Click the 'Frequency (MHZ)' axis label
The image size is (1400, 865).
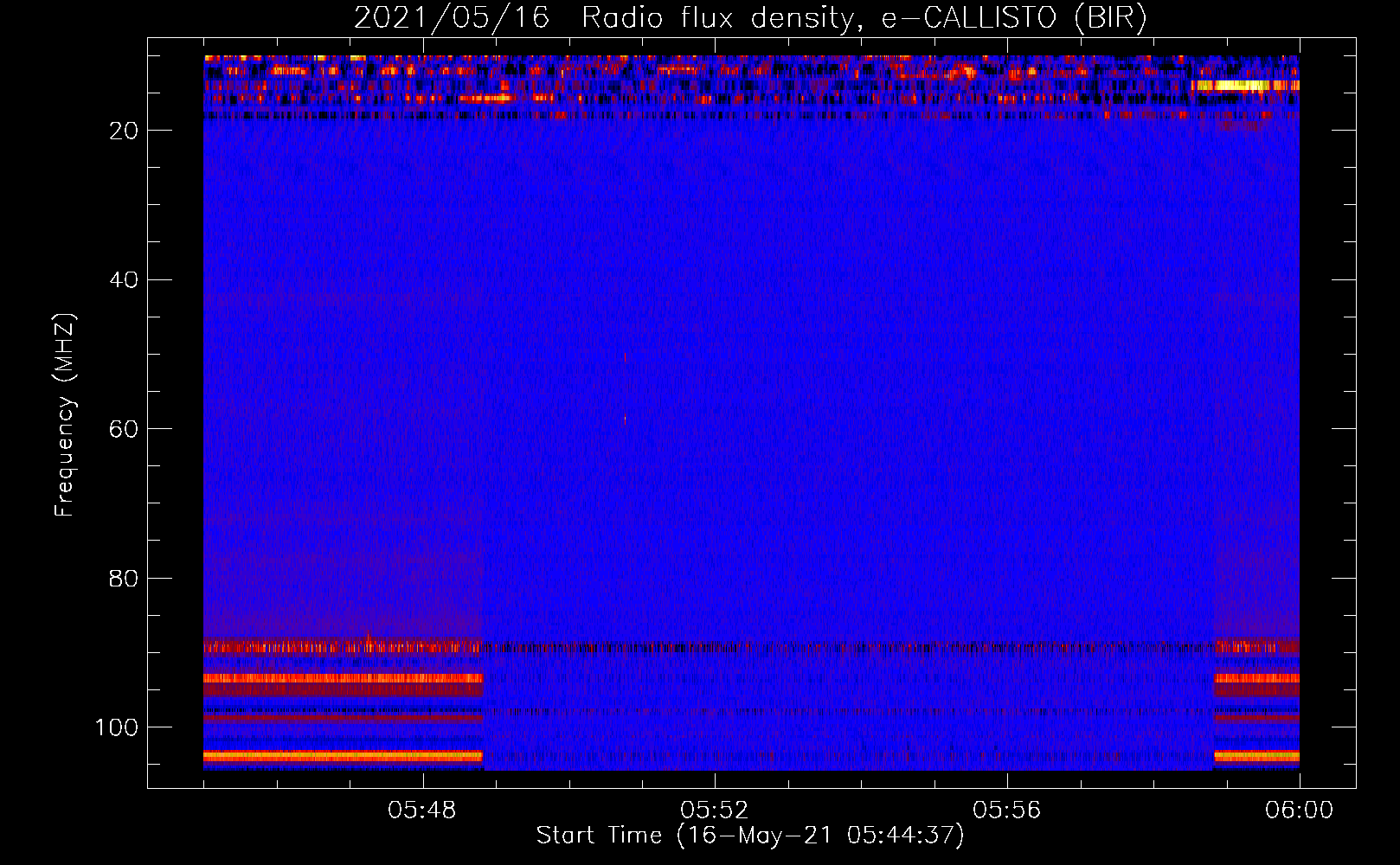65,414
